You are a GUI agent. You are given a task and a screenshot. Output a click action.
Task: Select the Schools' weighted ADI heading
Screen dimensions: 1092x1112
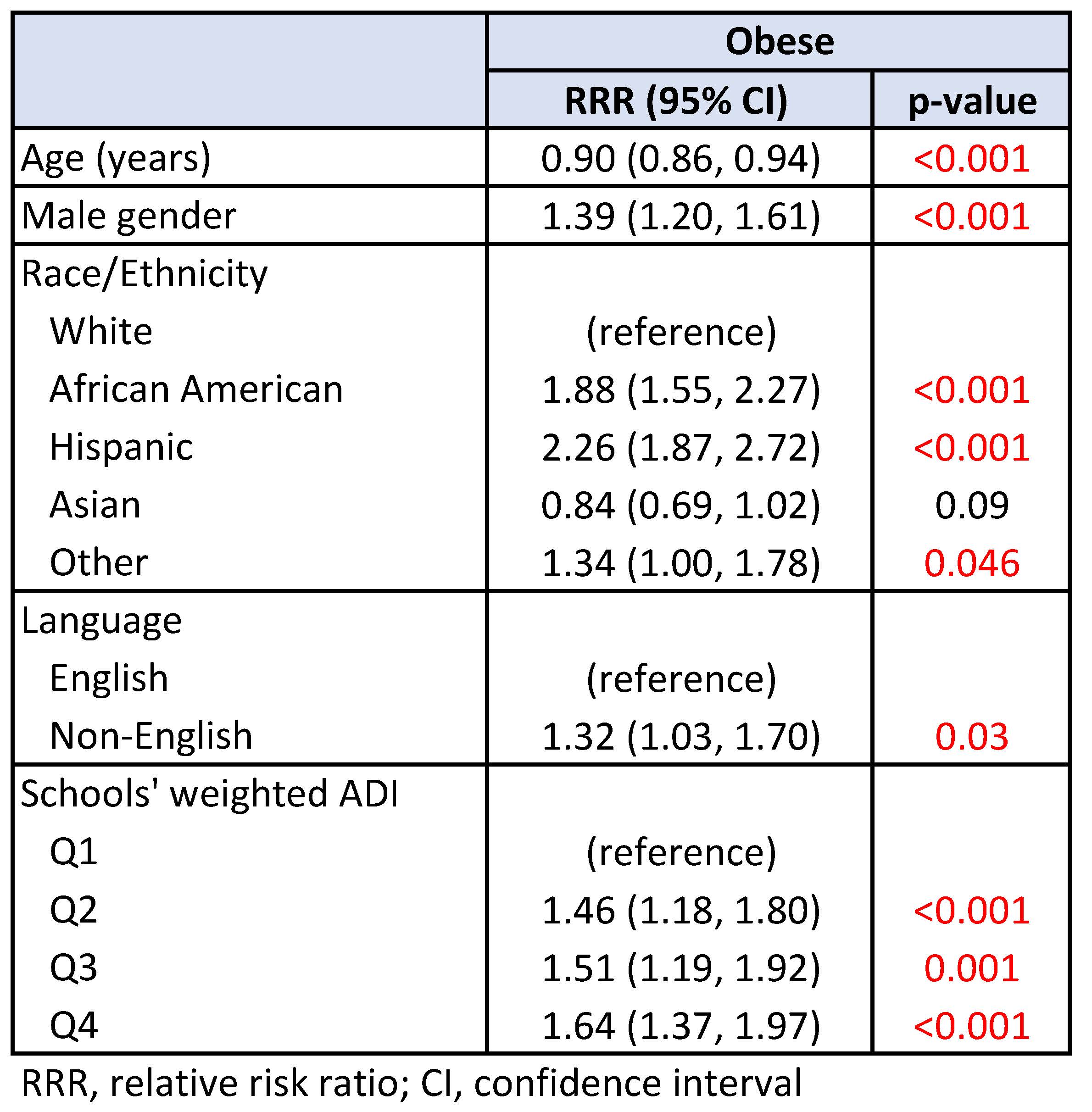coord(209,794)
